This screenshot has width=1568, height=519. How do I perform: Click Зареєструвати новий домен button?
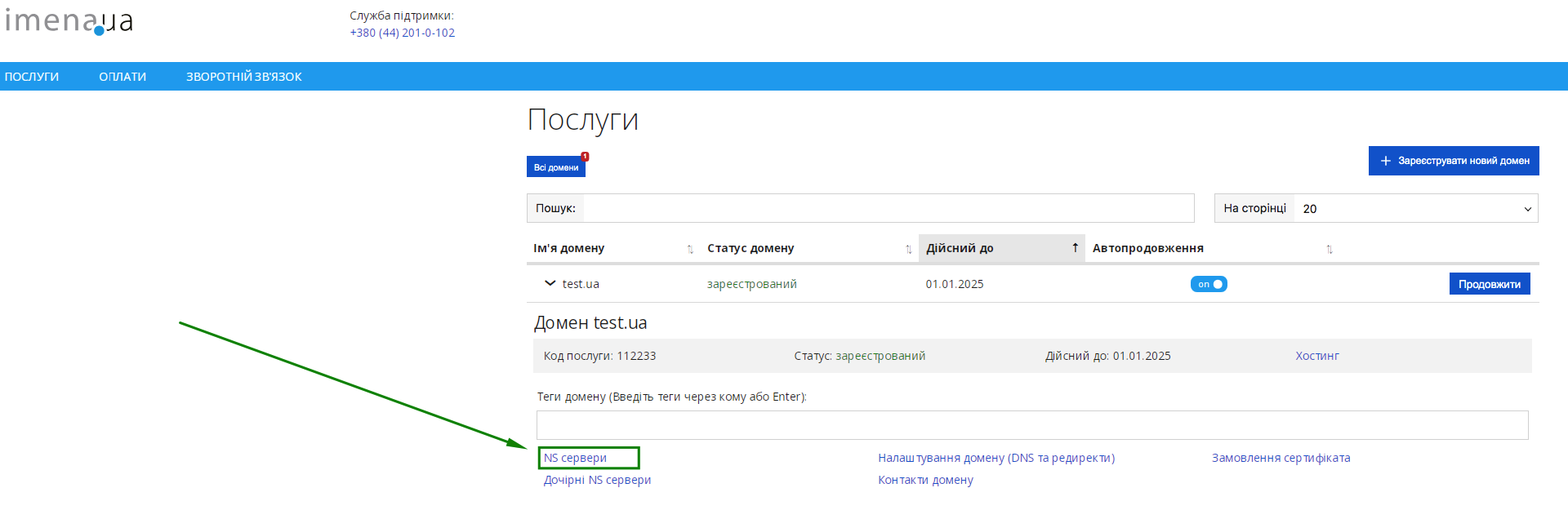(x=1454, y=161)
